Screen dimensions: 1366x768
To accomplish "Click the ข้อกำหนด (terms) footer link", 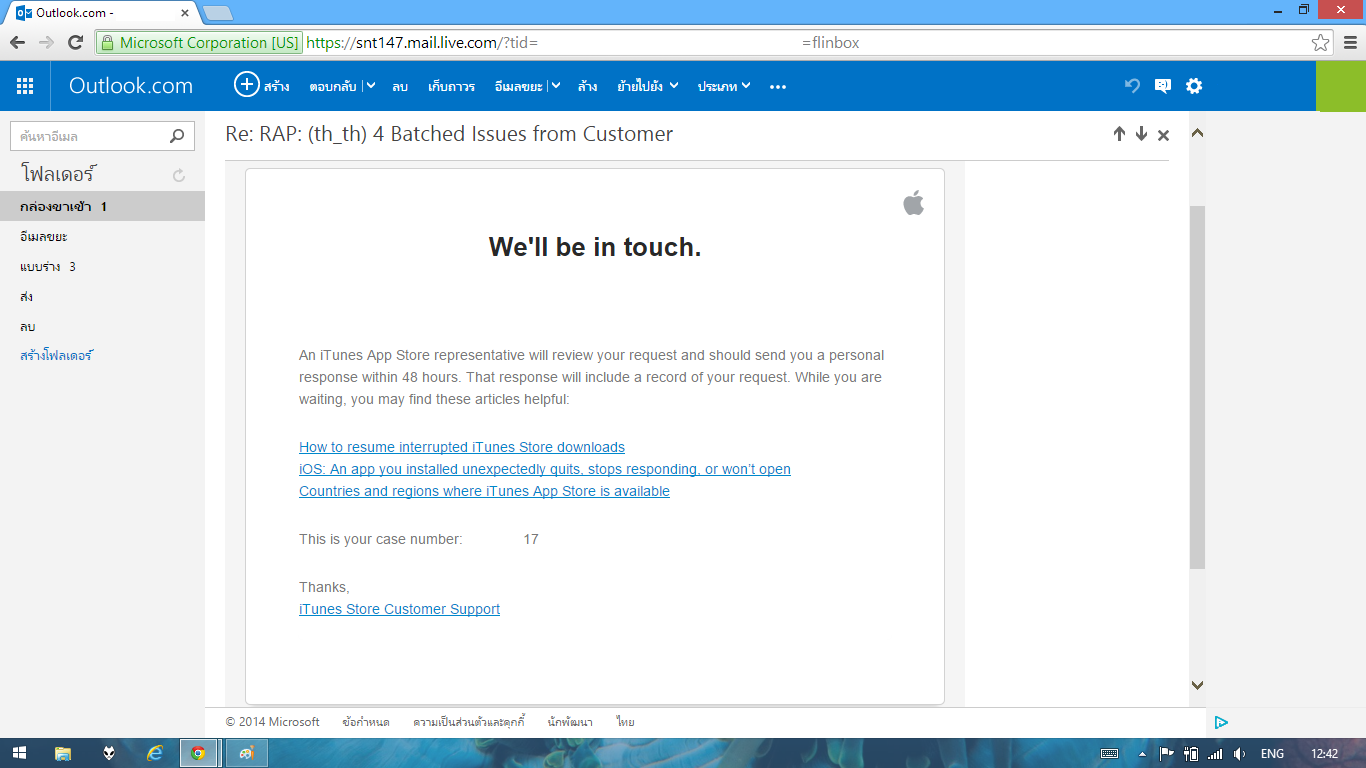I will coord(366,722).
